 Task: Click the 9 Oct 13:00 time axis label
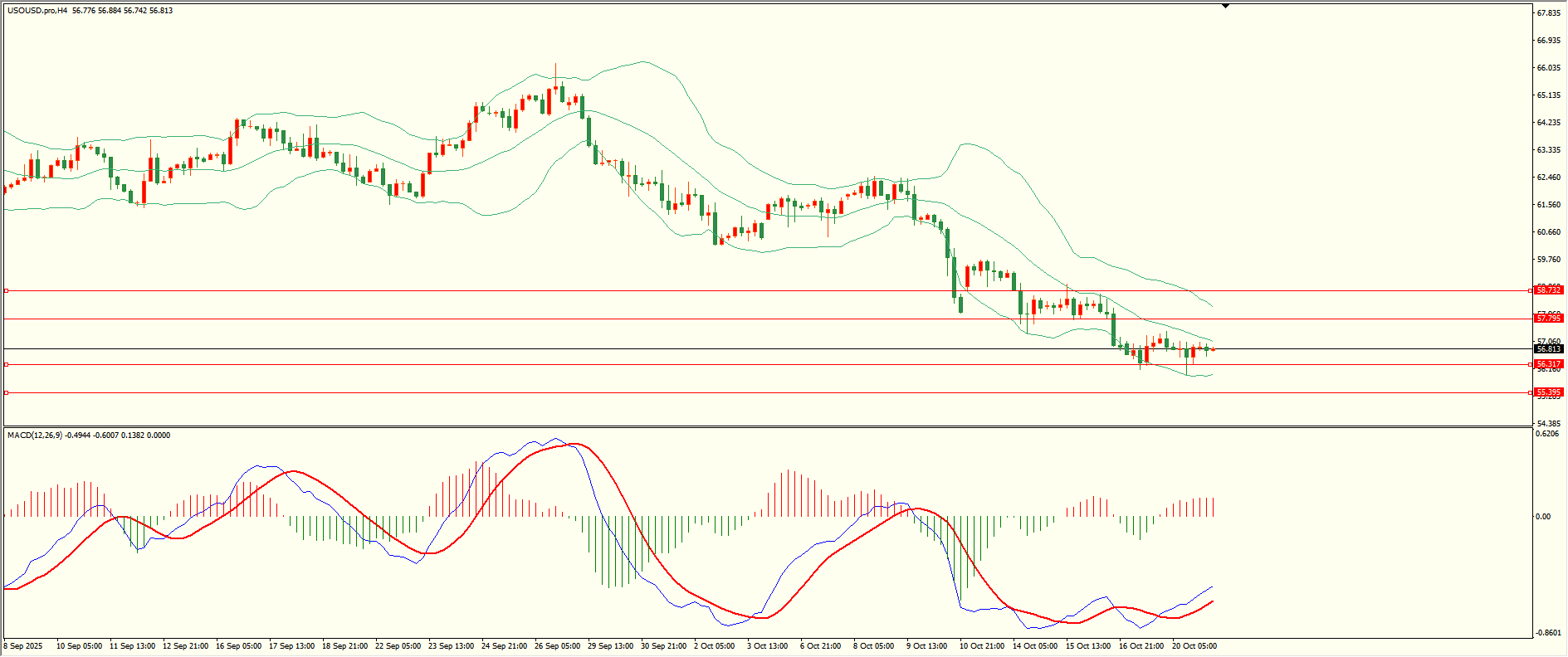pyautogui.click(x=926, y=646)
